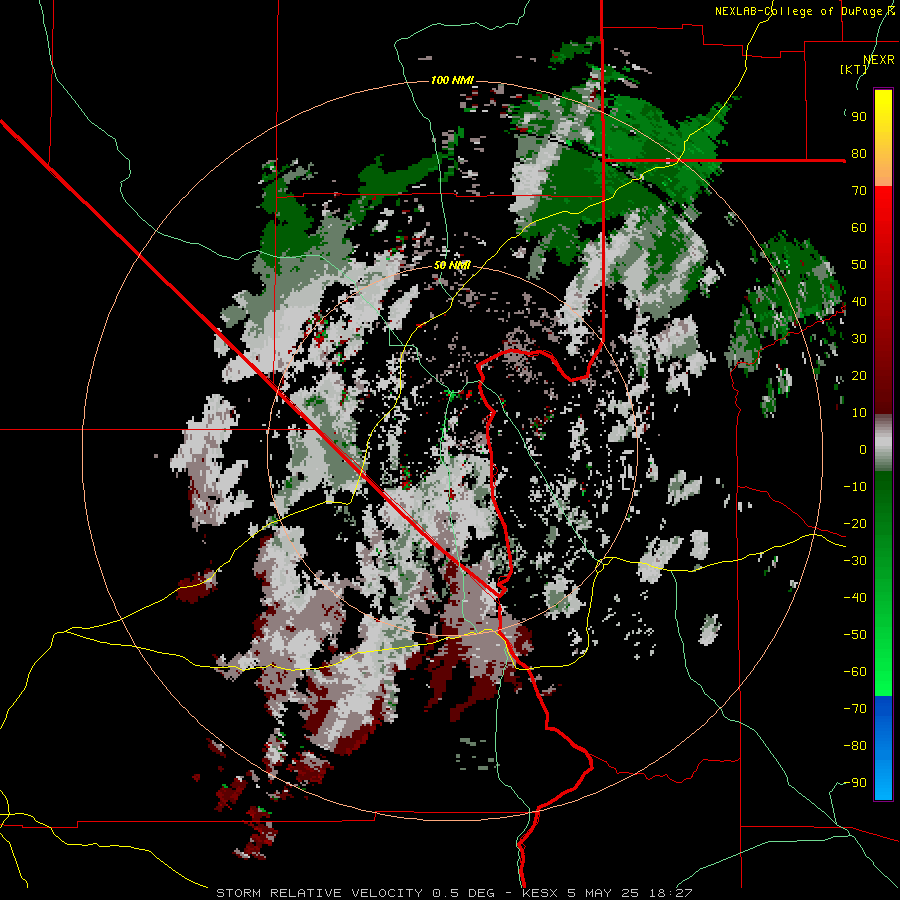Click the 10 value on velocity scale
The height and width of the screenshot is (900, 900).
(859, 413)
